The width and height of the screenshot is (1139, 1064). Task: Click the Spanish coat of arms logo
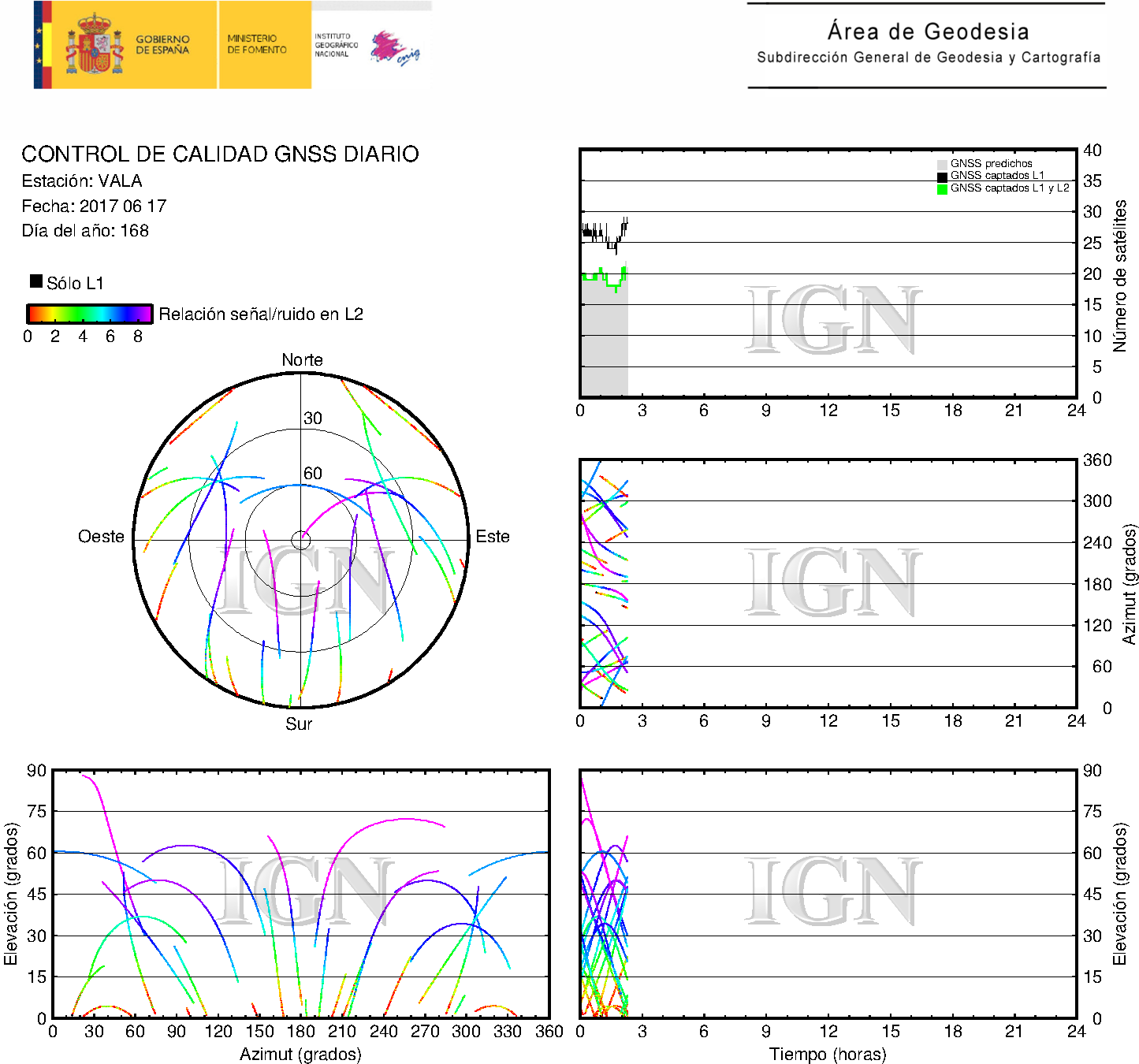[x=94, y=45]
